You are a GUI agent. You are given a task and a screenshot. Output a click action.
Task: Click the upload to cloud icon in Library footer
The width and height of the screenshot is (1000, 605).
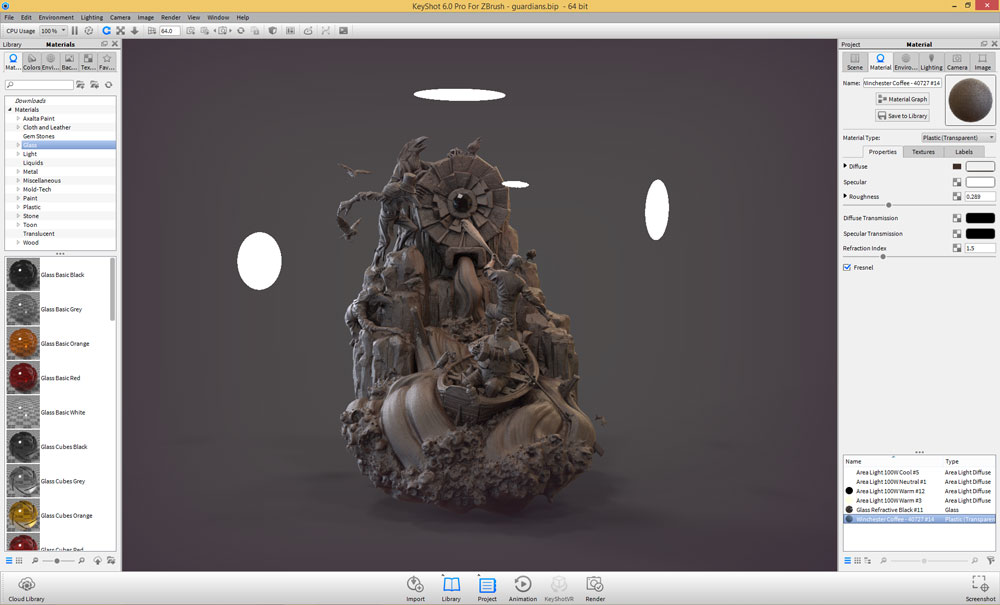97,560
